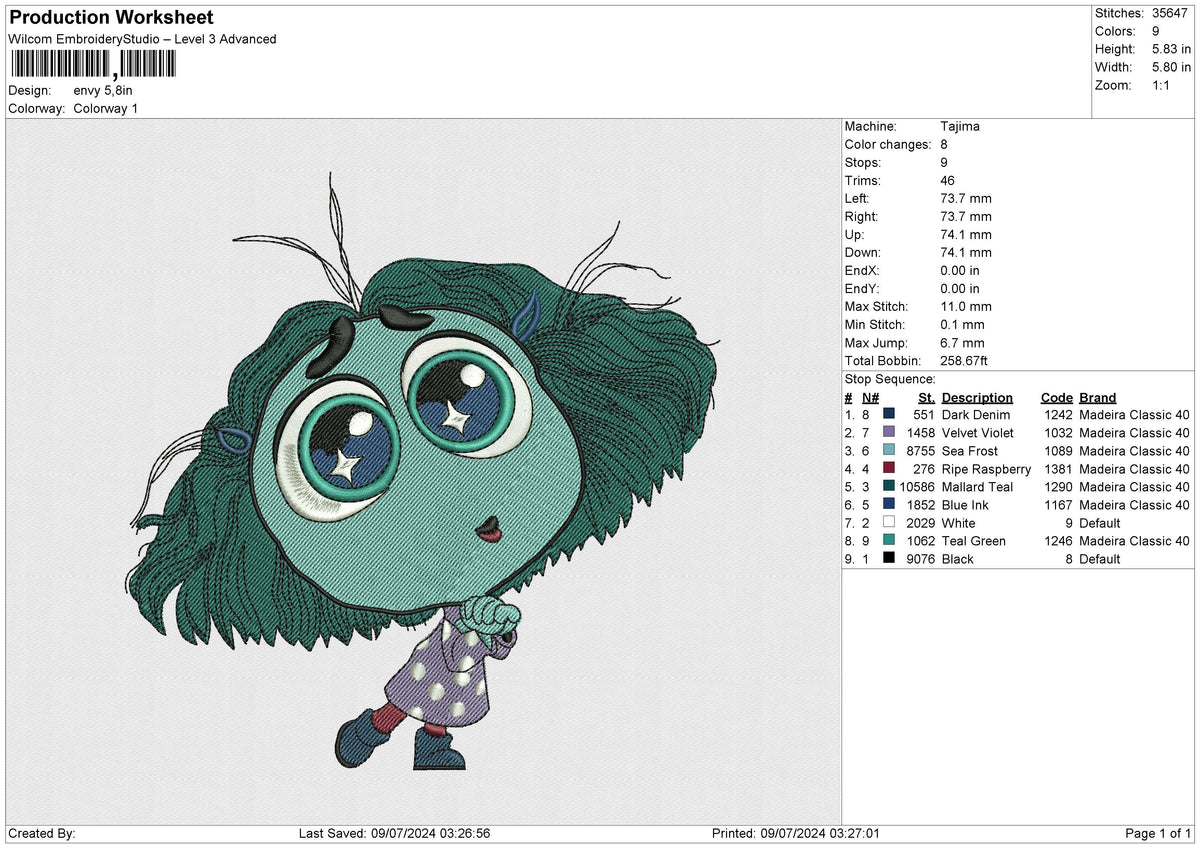Image resolution: width=1200 pixels, height=848 pixels.
Task: Click the 'Page 1 of 1' footer text
Action: pyautogui.click(x=1158, y=834)
